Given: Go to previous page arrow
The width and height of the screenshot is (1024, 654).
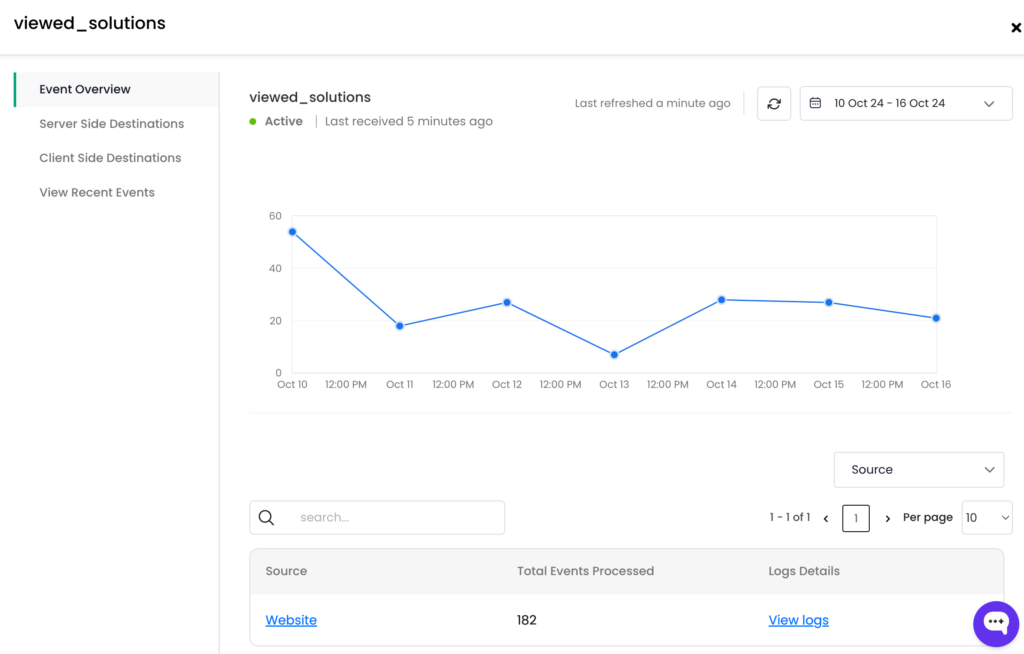Looking at the screenshot, I should [826, 518].
